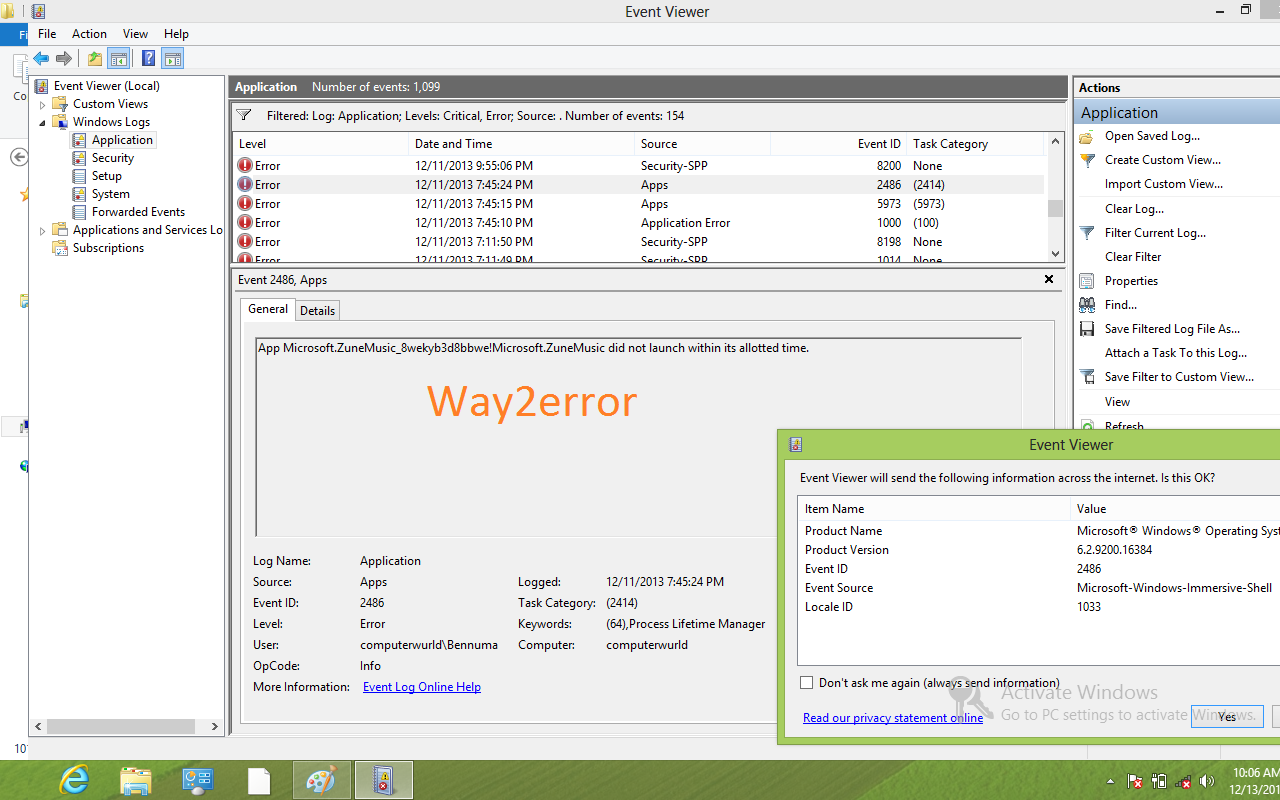Toggle the console tree panel toolbar icon
The width and height of the screenshot is (1280, 800).
(x=119, y=58)
